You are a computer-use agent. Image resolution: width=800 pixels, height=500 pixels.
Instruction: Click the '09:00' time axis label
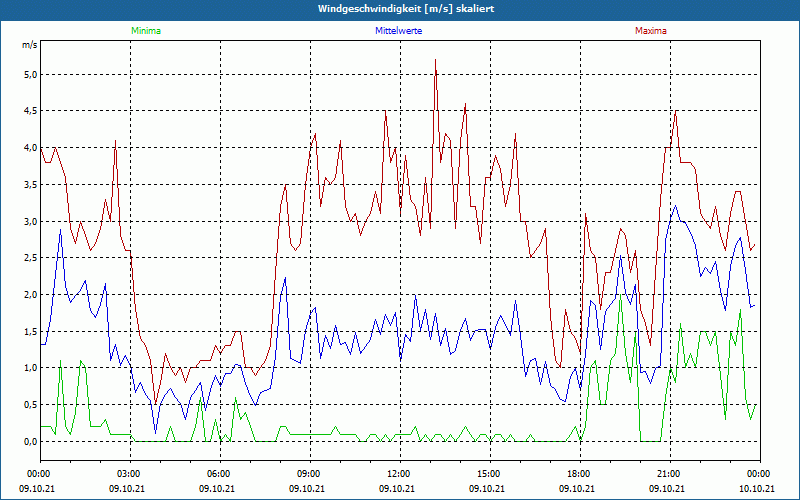[x=310, y=474]
